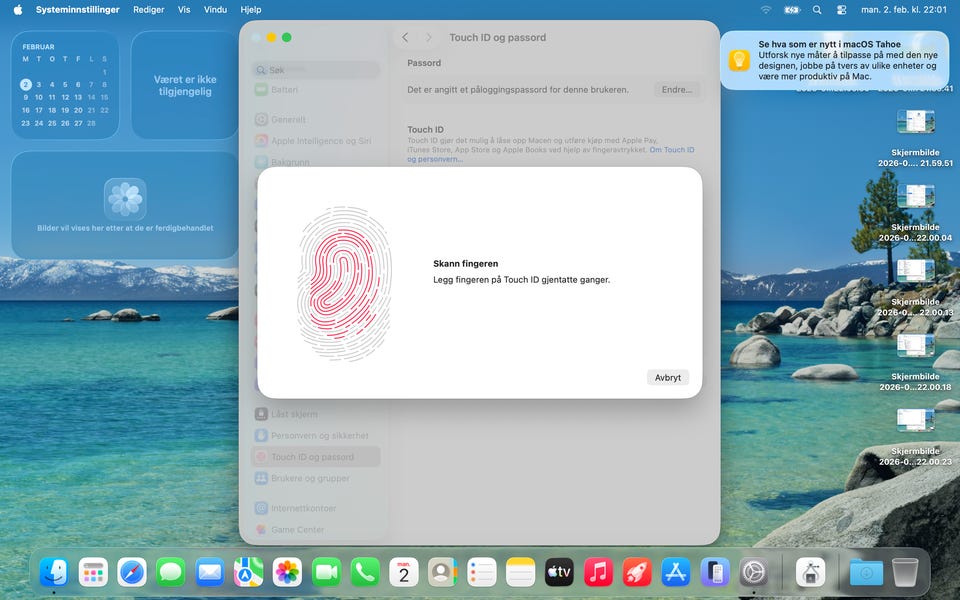Select today's date 2 in calendar widget
Image resolution: width=960 pixels, height=600 pixels.
tap(26, 85)
